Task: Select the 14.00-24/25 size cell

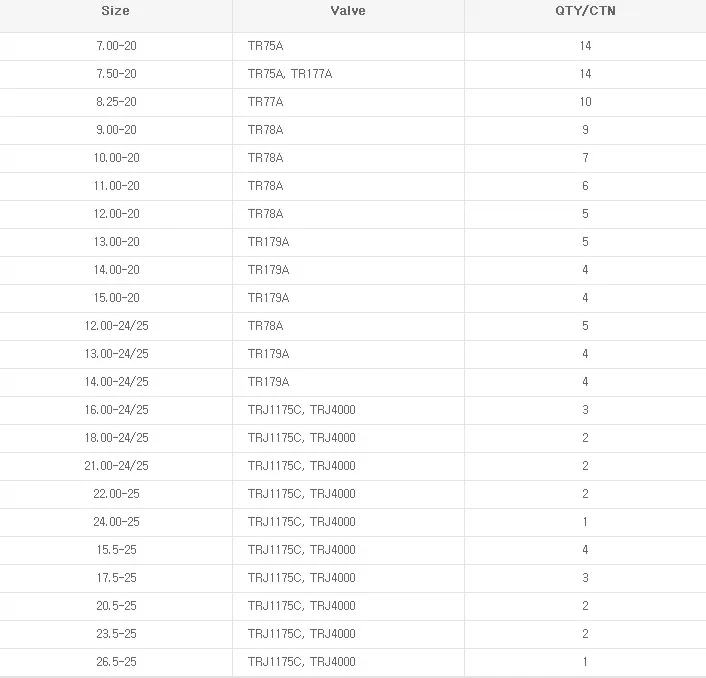Action: (115, 382)
